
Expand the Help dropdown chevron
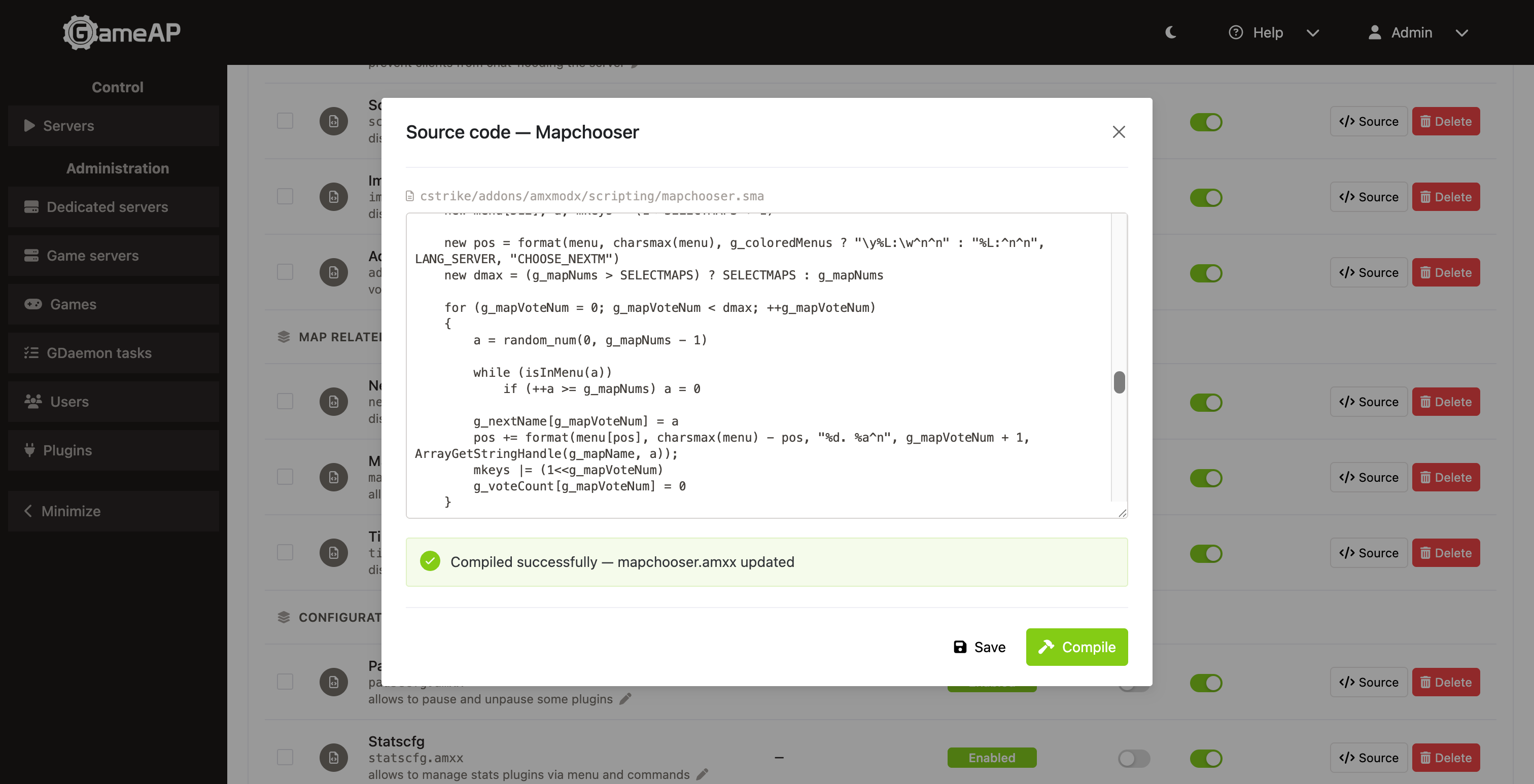click(x=1312, y=33)
